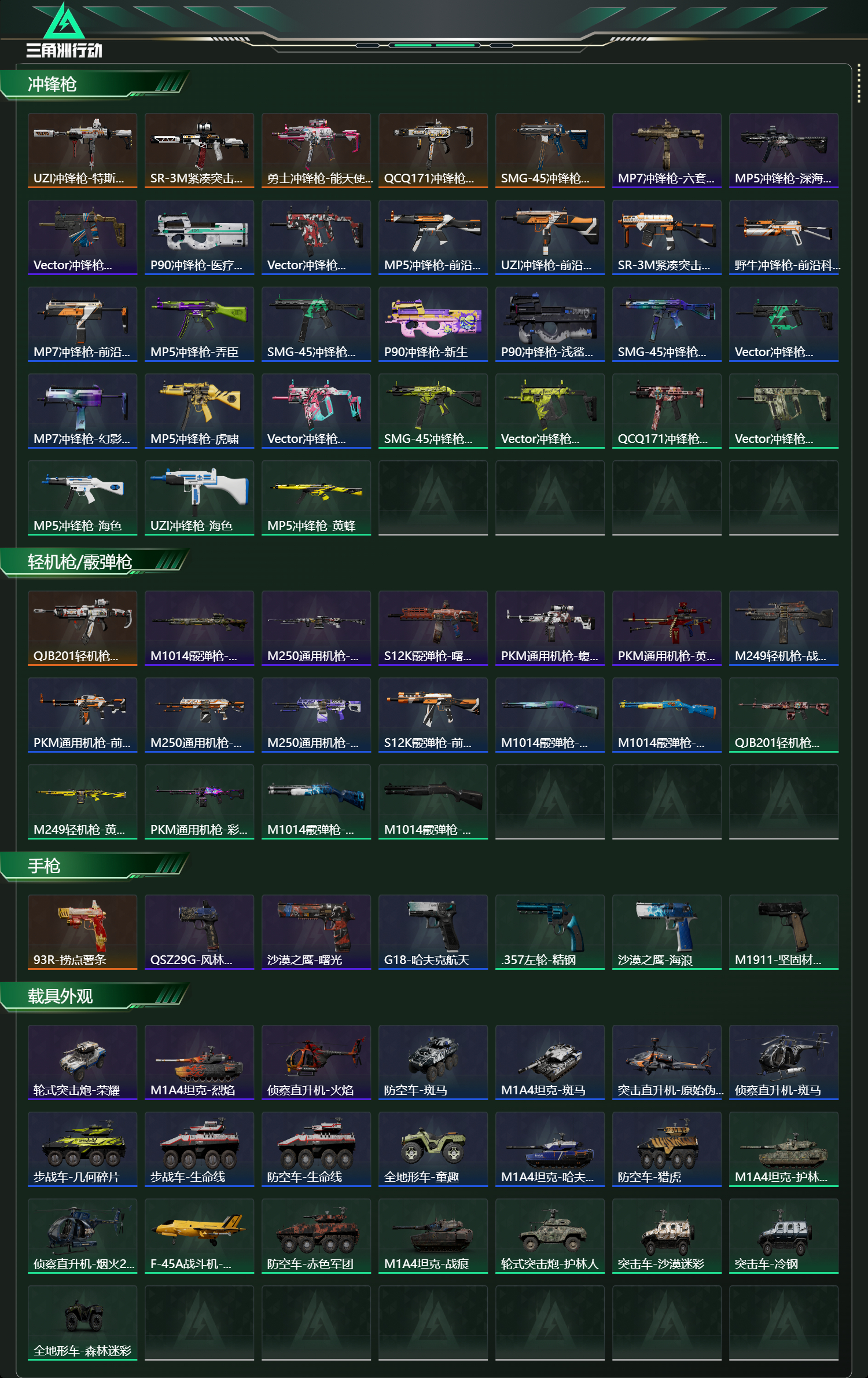Viewport: 868px width, 1378px height.
Task: Select the 全地形车-森林迷彩 ATV skin
Action: [82, 1323]
